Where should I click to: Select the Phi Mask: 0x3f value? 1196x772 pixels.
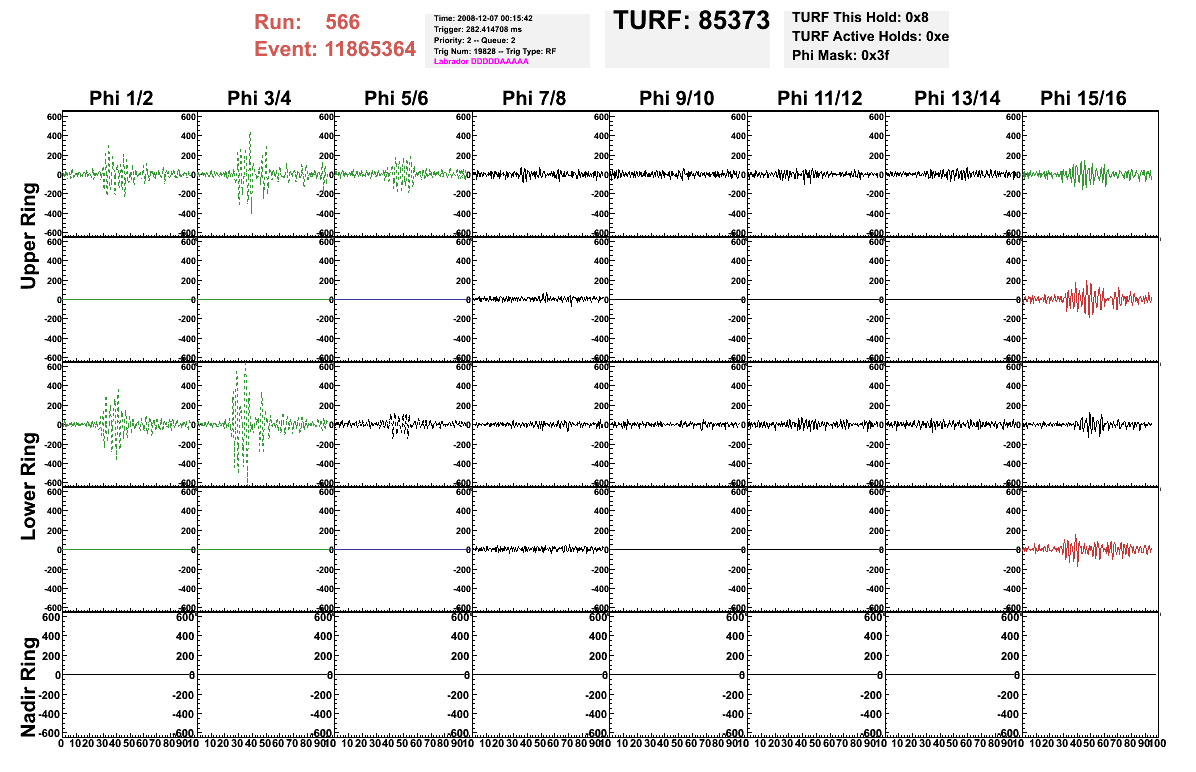point(841,55)
